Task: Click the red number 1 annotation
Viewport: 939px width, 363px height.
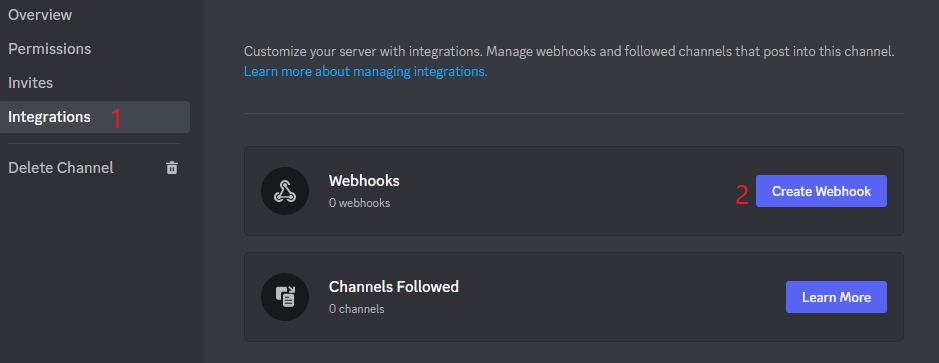Action: [116, 119]
